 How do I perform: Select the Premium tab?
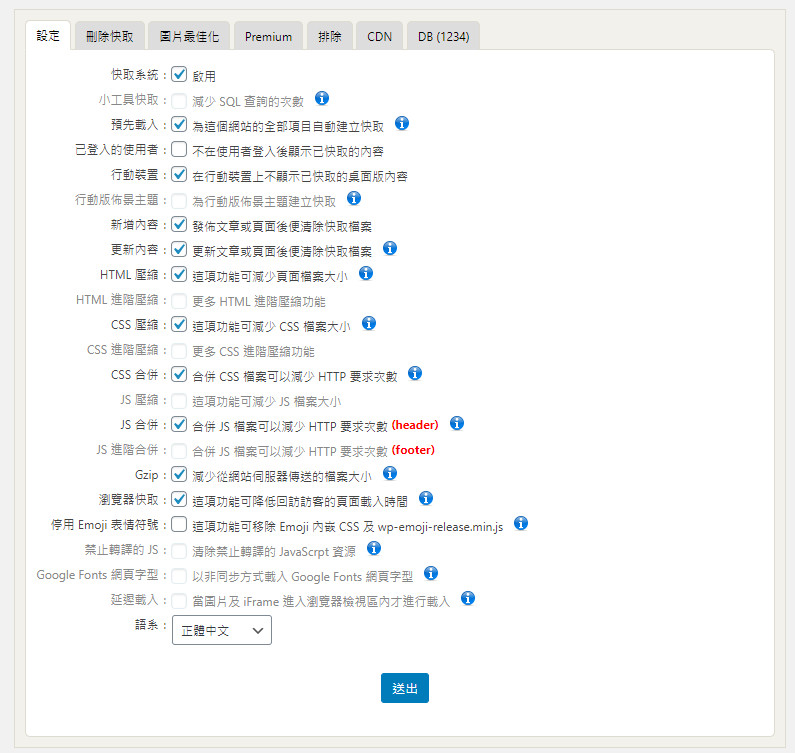[268, 37]
